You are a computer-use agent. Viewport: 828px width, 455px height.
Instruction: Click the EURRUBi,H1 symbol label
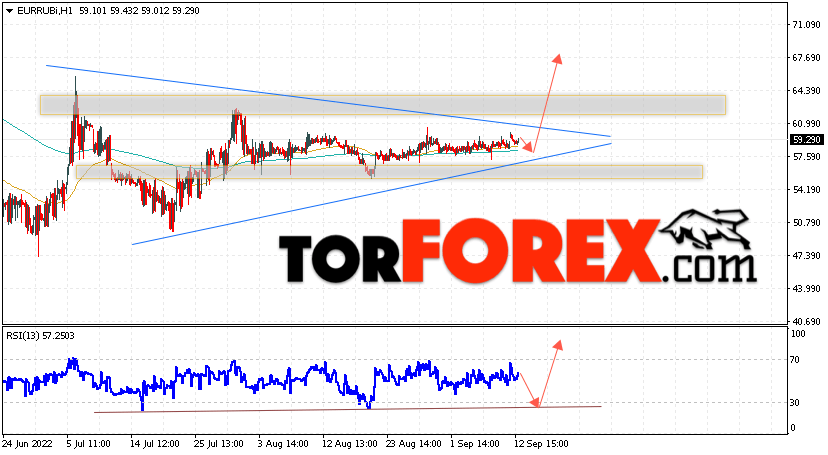45,11
